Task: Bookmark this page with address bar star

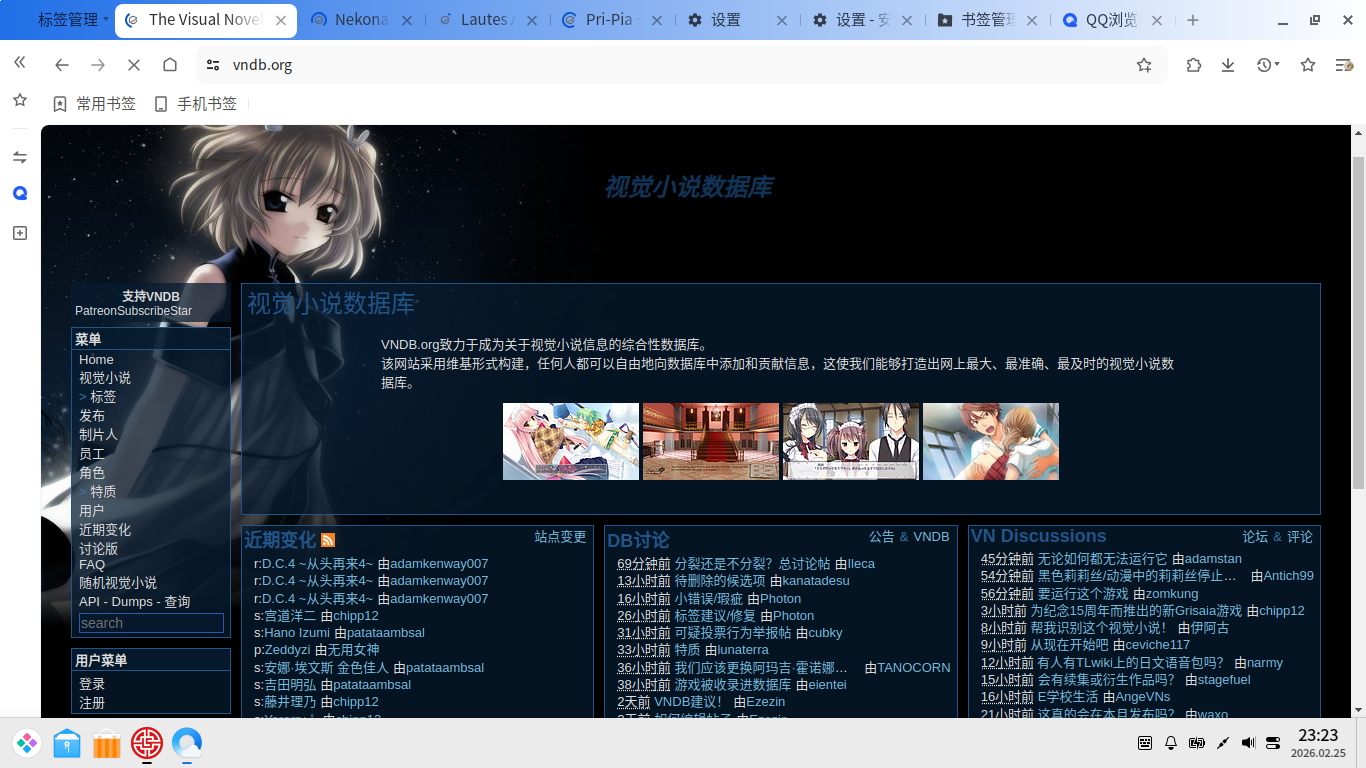Action: 1144,65
